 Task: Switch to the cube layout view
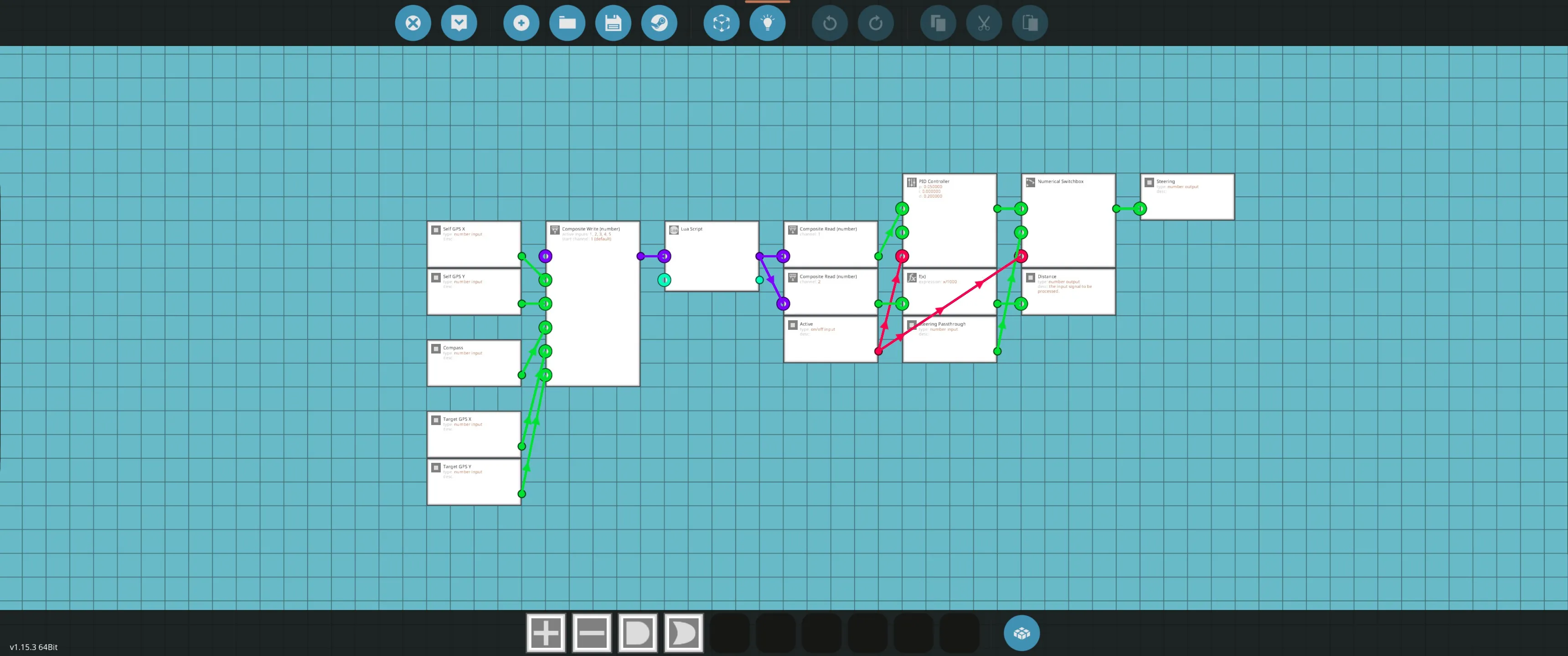point(721,23)
